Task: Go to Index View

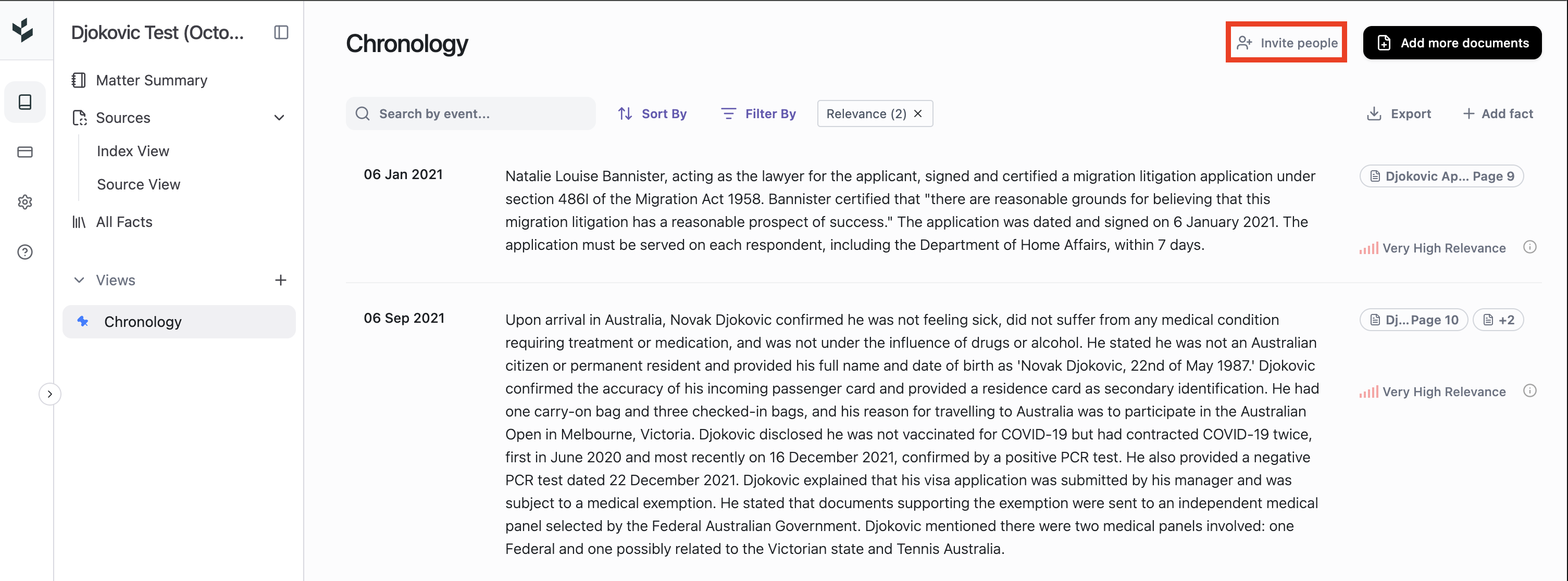Action: [133, 151]
